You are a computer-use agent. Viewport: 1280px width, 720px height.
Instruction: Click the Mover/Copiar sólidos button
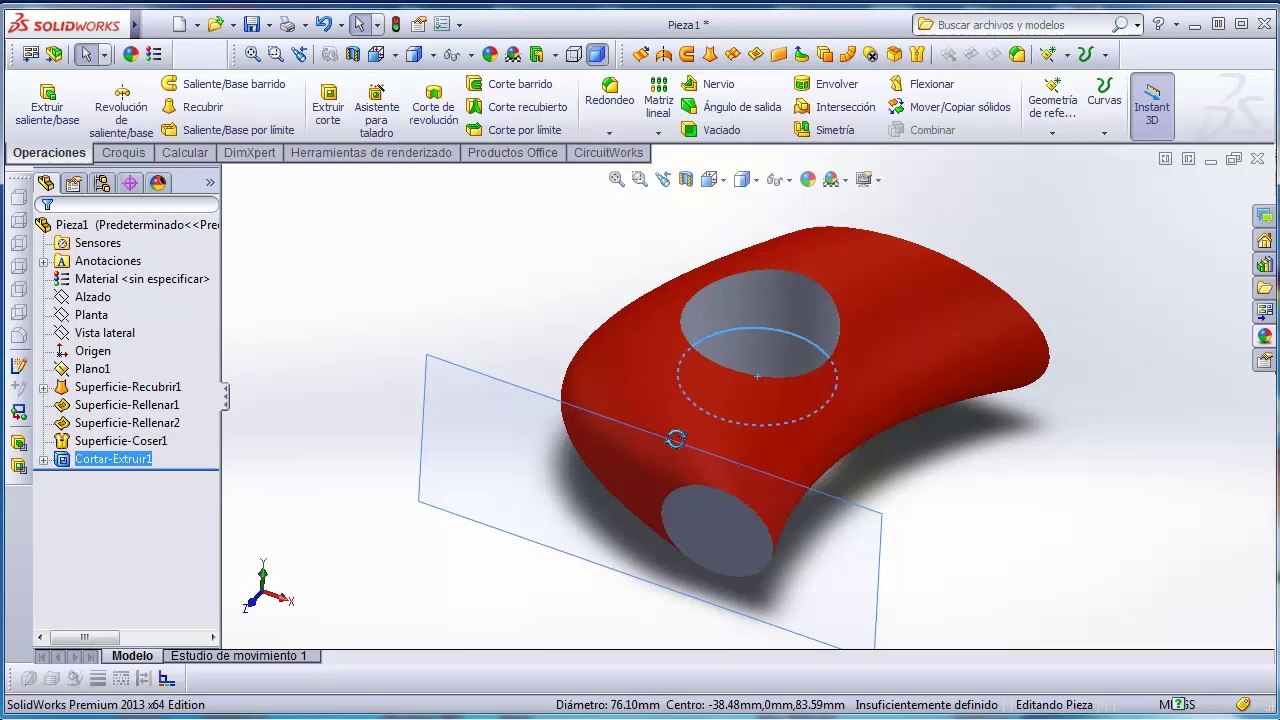950,107
